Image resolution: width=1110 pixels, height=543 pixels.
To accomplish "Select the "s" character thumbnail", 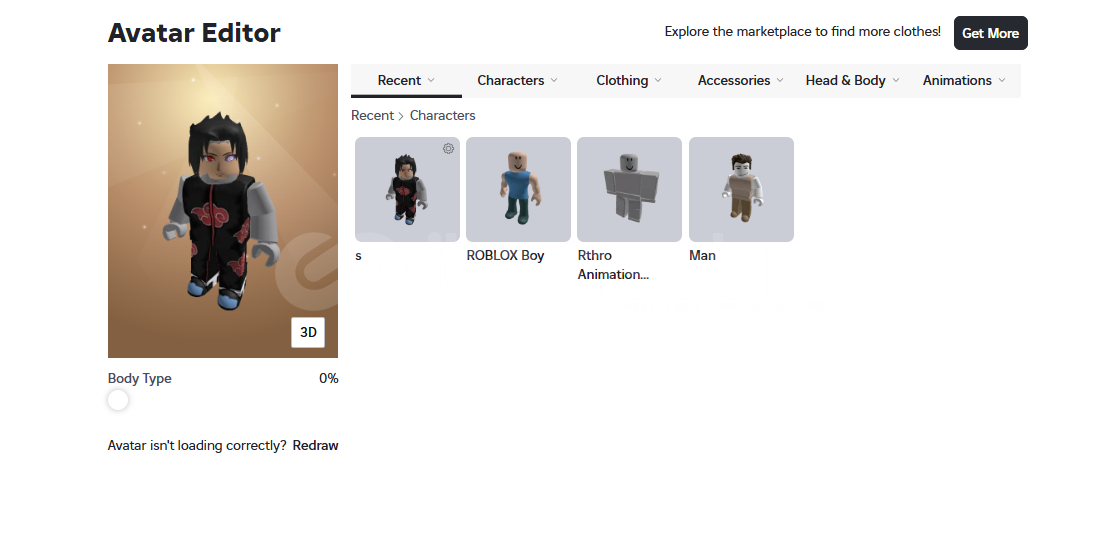I will pyautogui.click(x=407, y=190).
